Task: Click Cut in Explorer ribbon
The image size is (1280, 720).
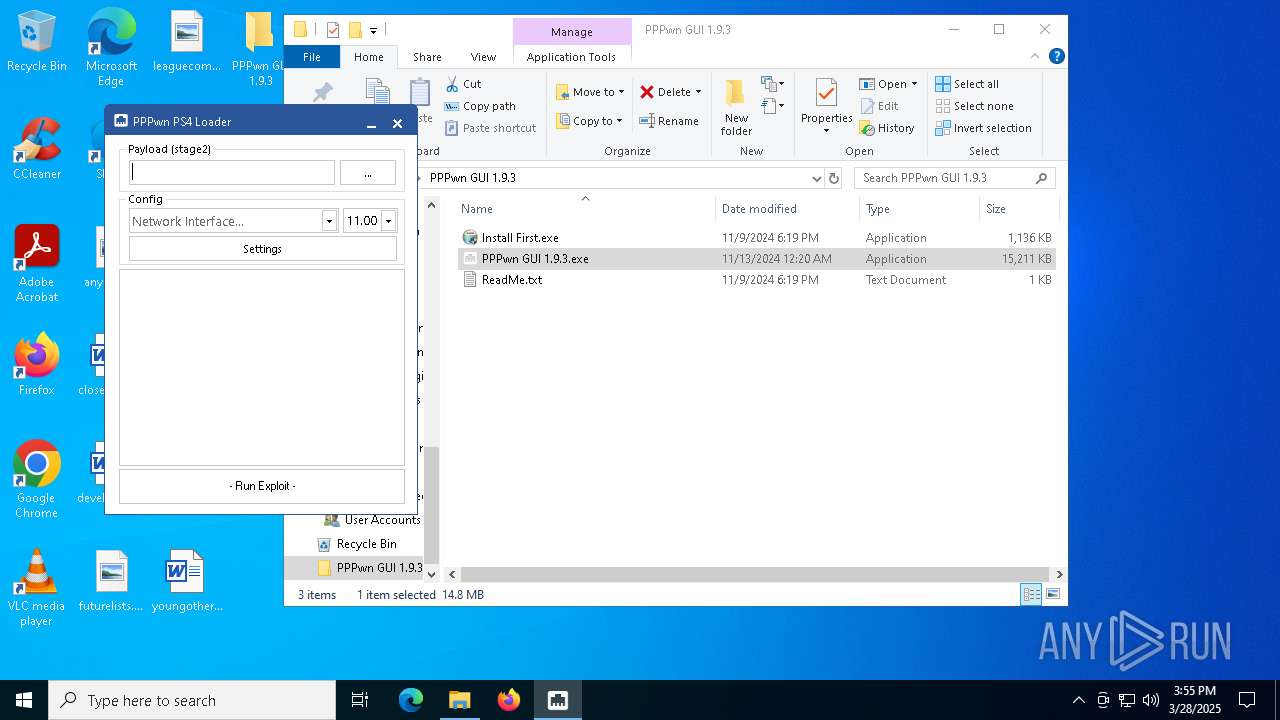Action: click(x=464, y=84)
